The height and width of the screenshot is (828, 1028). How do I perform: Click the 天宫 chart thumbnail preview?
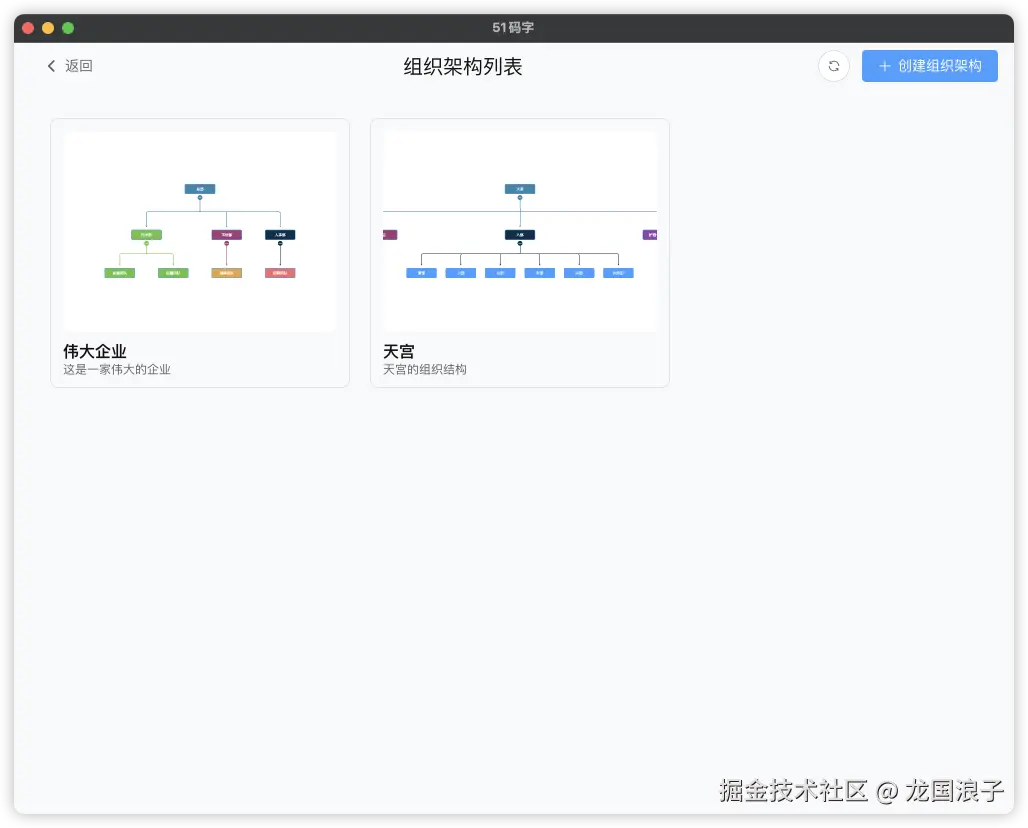tap(520, 230)
